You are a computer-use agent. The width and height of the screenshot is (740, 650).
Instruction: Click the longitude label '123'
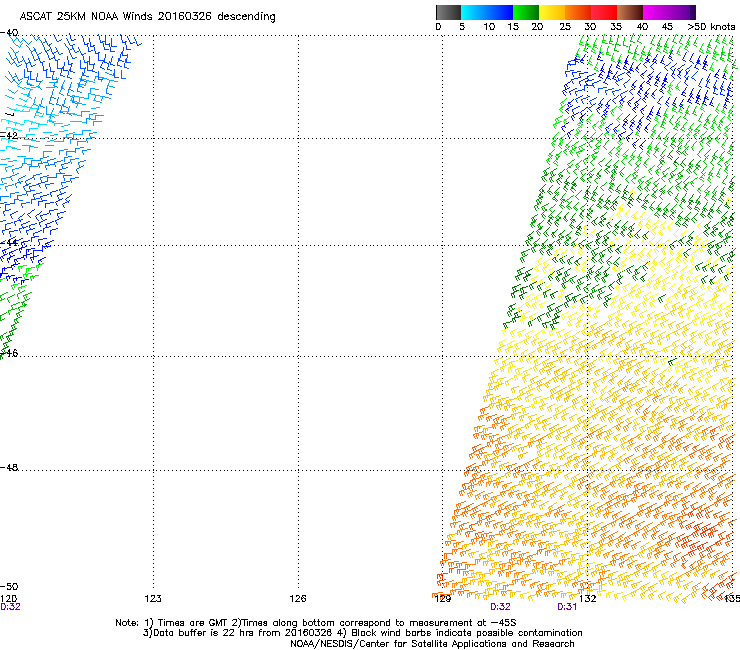pos(153,599)
